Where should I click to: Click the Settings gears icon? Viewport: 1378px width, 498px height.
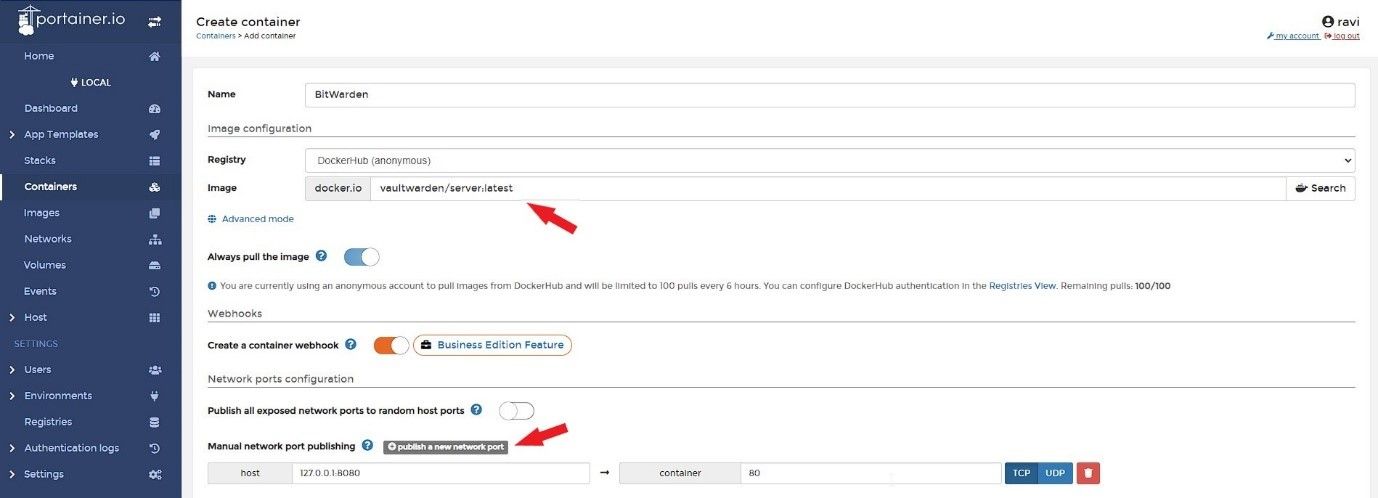(155, 474)
